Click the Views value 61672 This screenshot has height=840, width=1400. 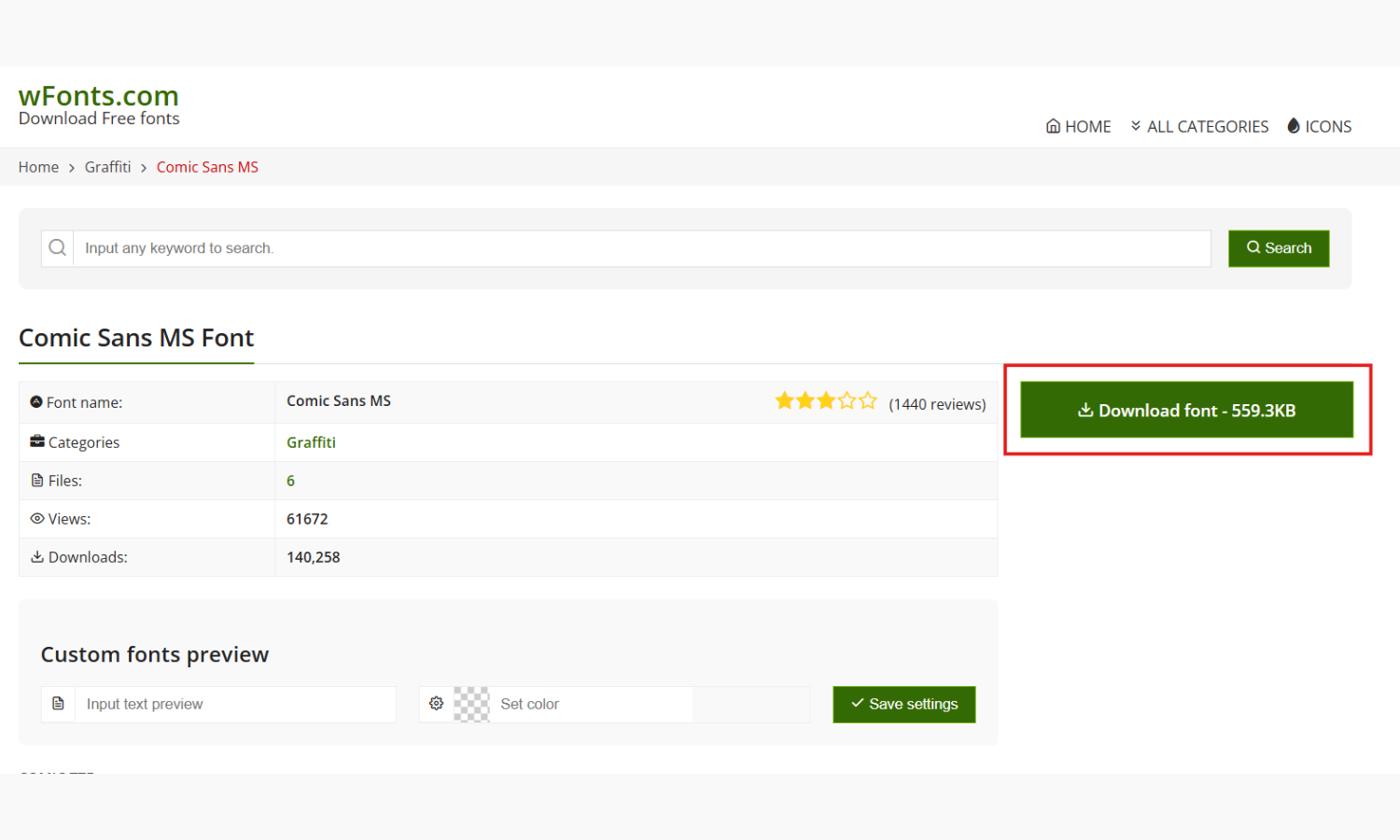pos(307,519)
